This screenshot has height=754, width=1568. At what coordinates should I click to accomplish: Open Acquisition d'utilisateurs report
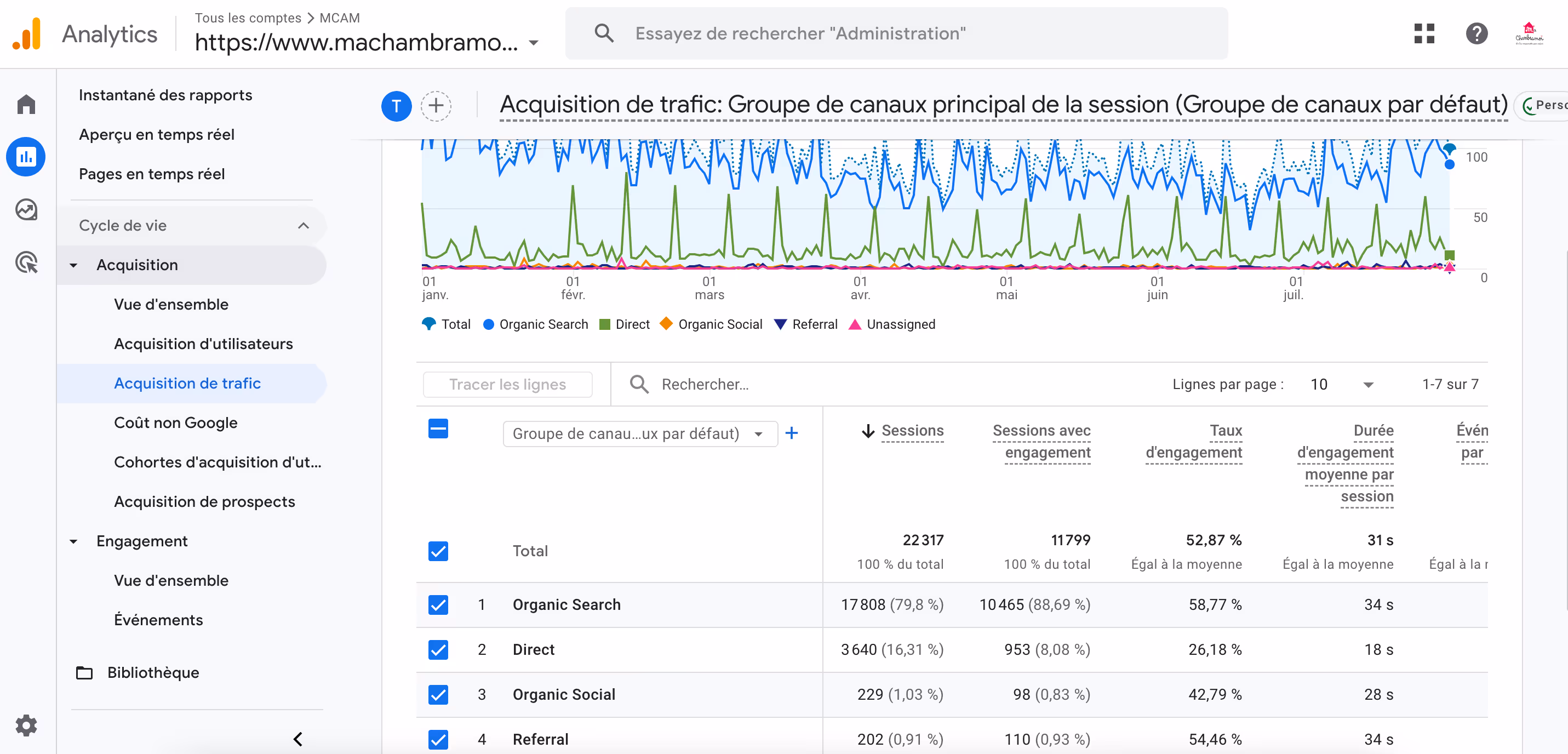(203, 344)
